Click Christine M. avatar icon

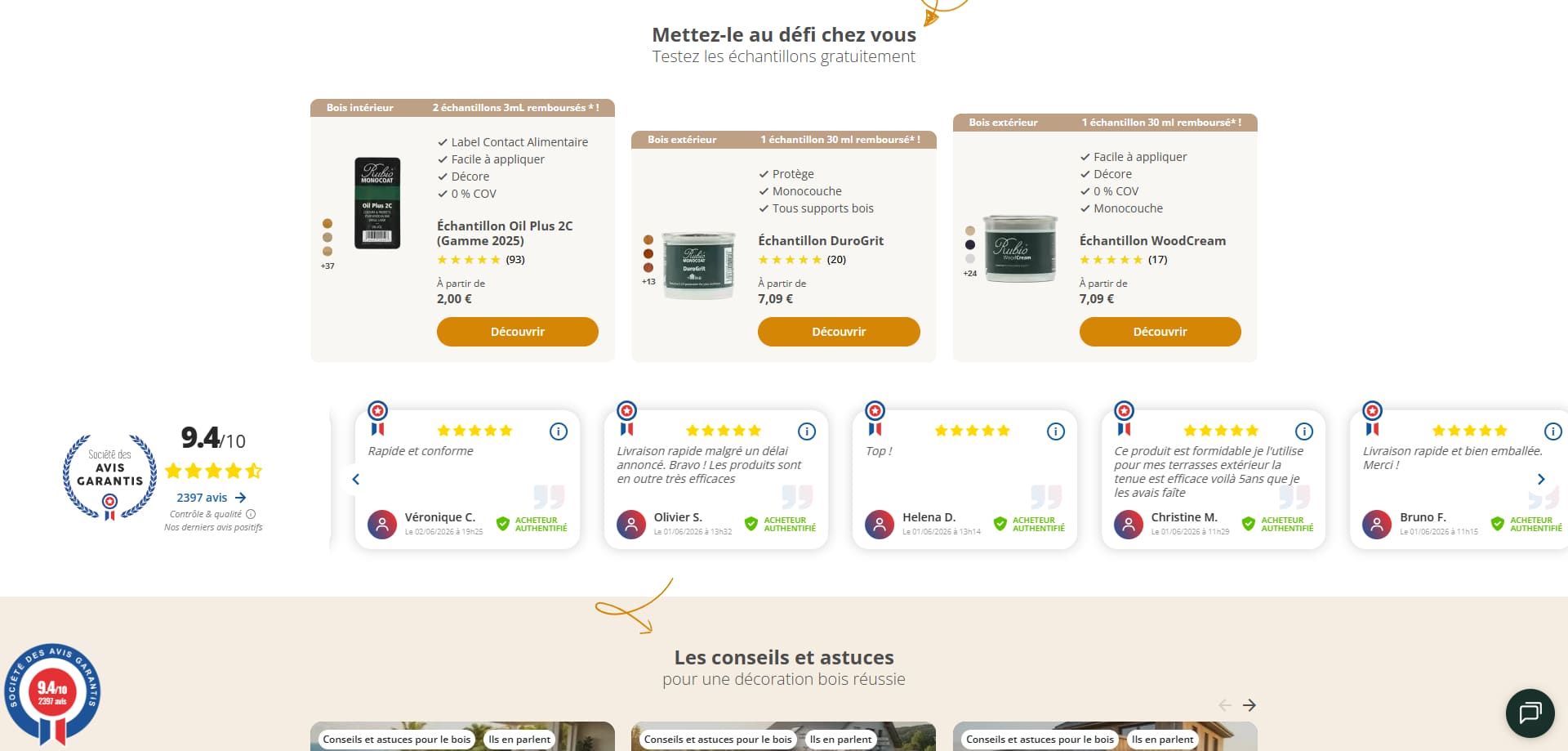coord(1129,524)
